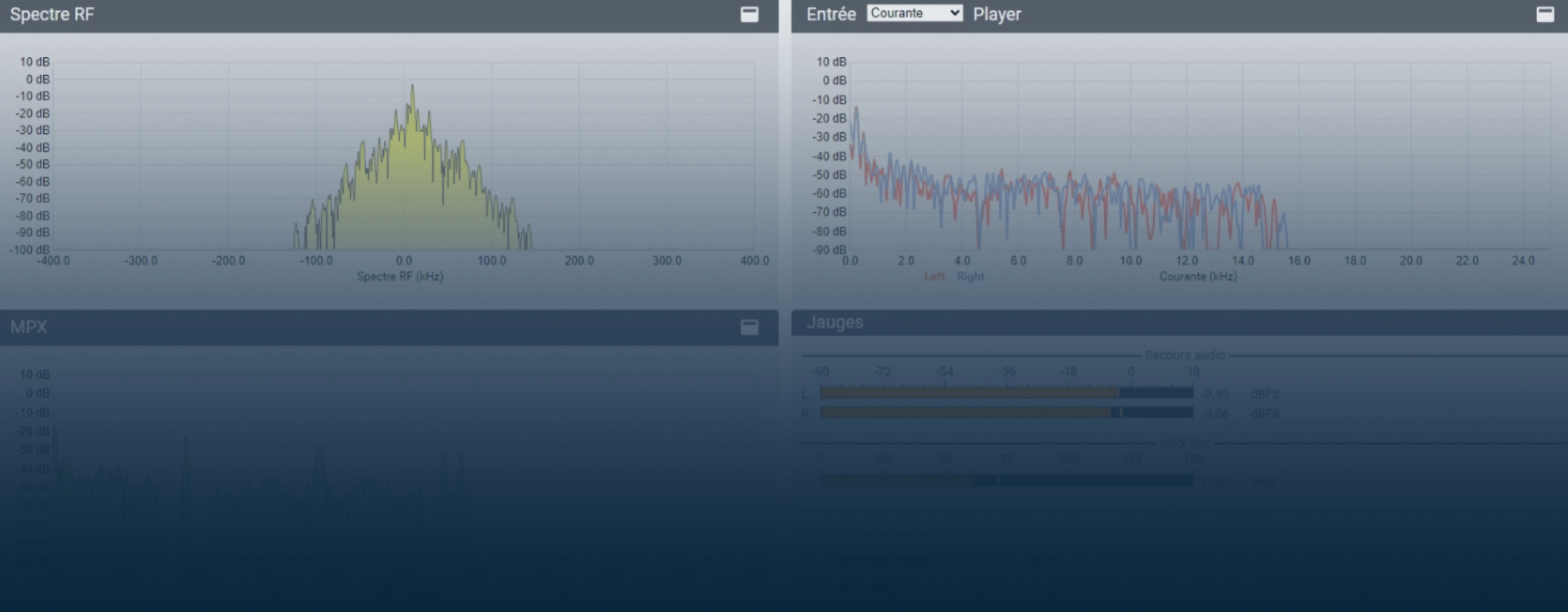The image size is (1568, 612).
Task: Click the L channel audio level meter
Action: coord(1006,393)
